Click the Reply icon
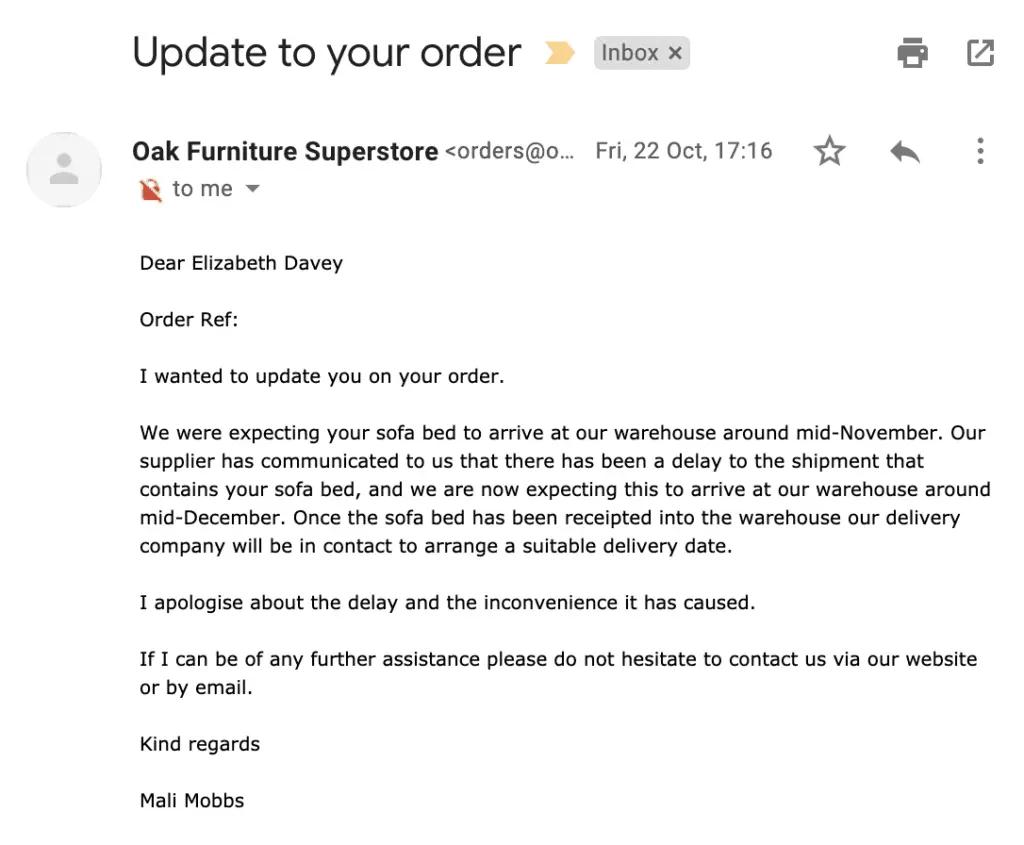Viewport: 1024px width, 845px height. (x=903, y=150)
